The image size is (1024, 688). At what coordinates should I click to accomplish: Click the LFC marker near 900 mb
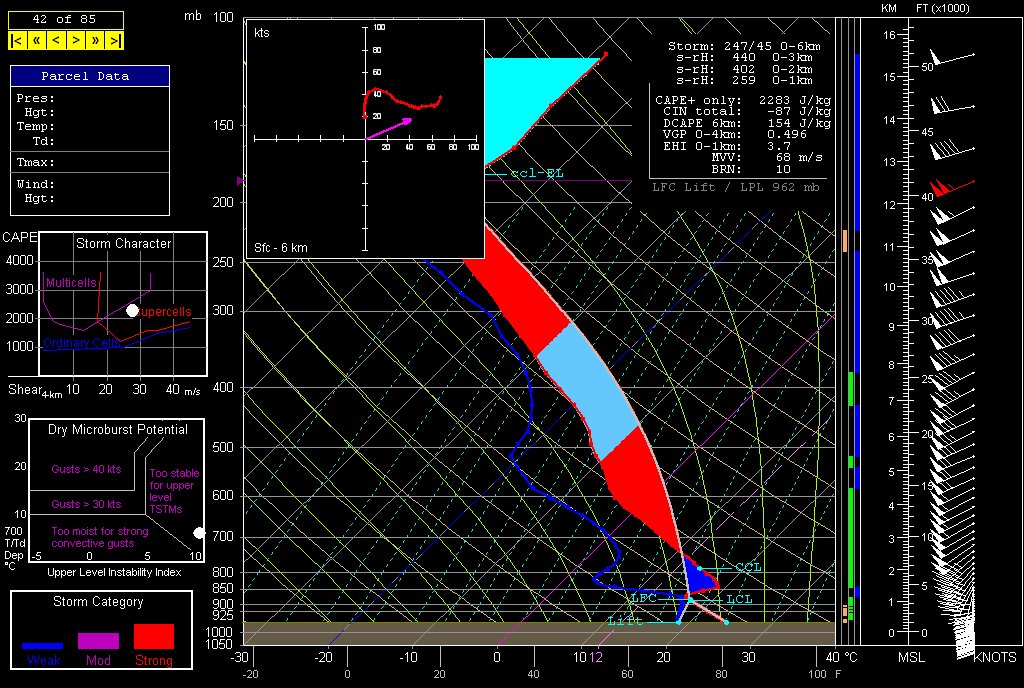[x=643, y=598]
